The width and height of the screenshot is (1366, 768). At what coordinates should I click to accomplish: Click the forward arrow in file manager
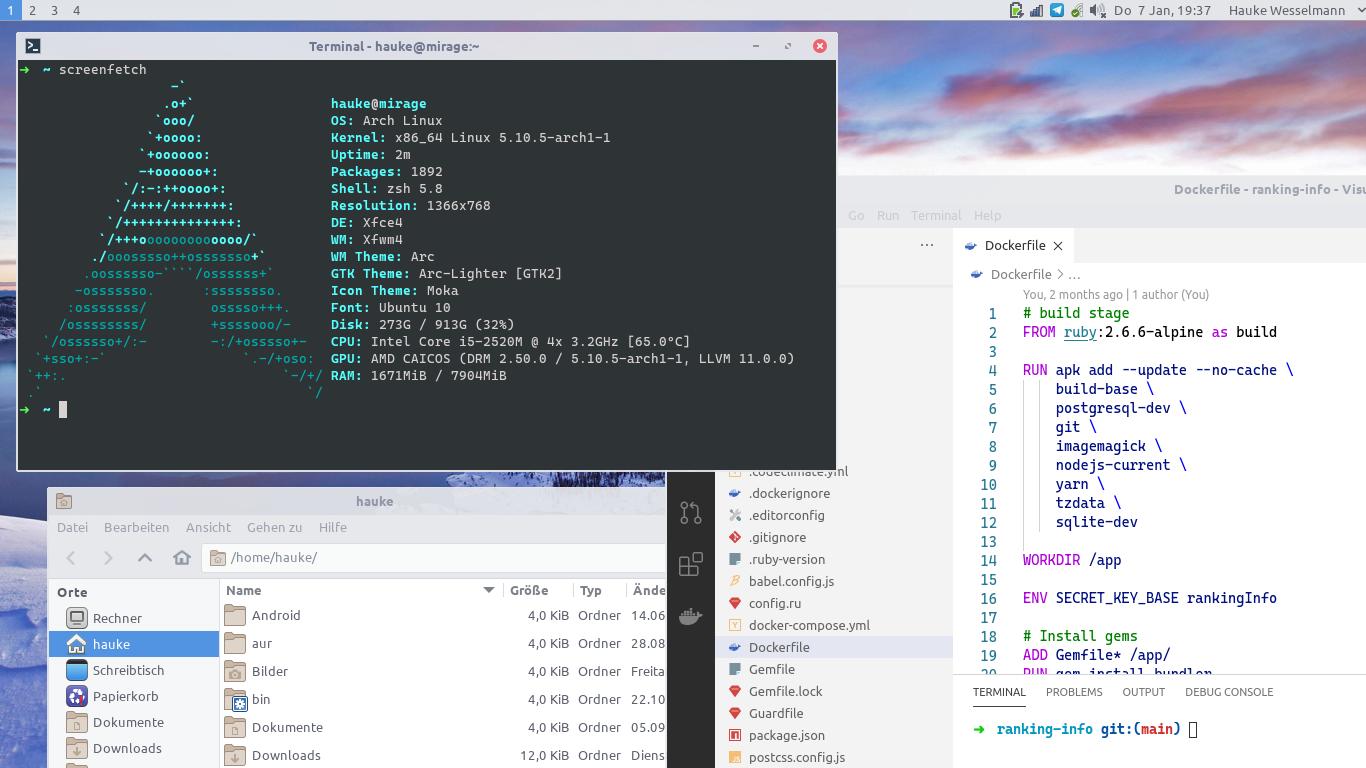pyautogui.click(x=108, y=557)
